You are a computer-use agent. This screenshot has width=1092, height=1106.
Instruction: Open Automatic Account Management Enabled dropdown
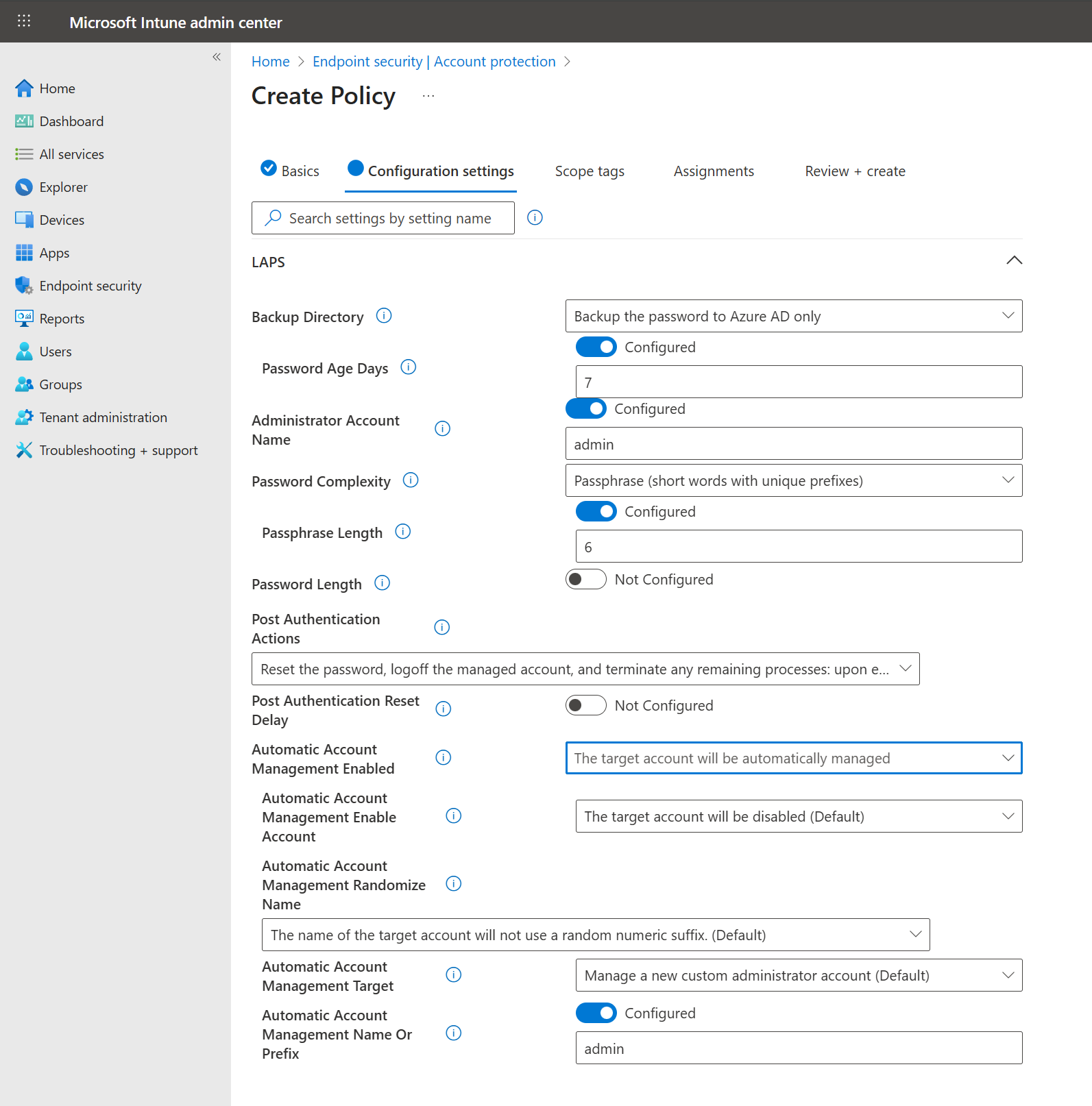pos(794,758)
